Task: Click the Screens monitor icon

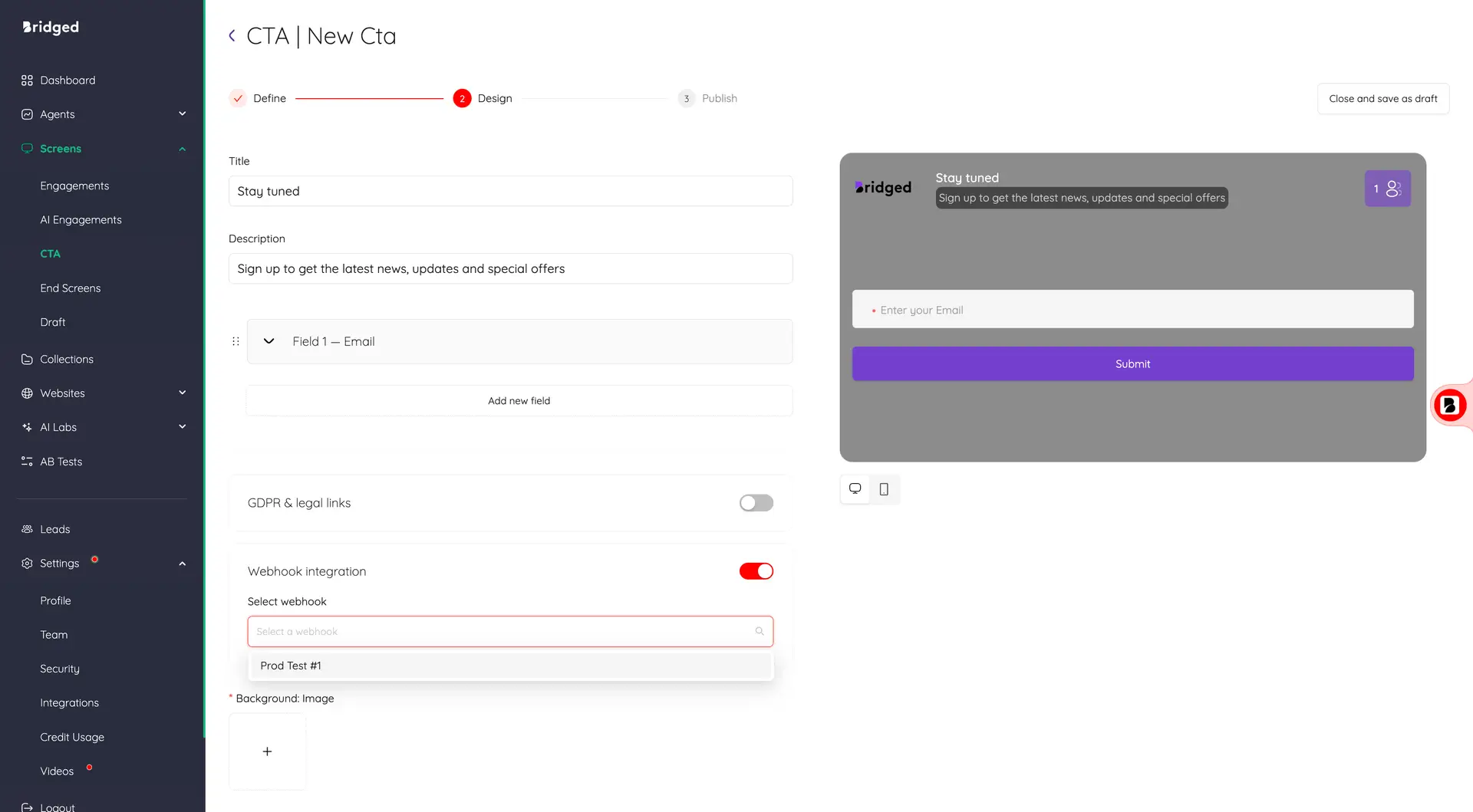Action: click(x=27, y=149)
